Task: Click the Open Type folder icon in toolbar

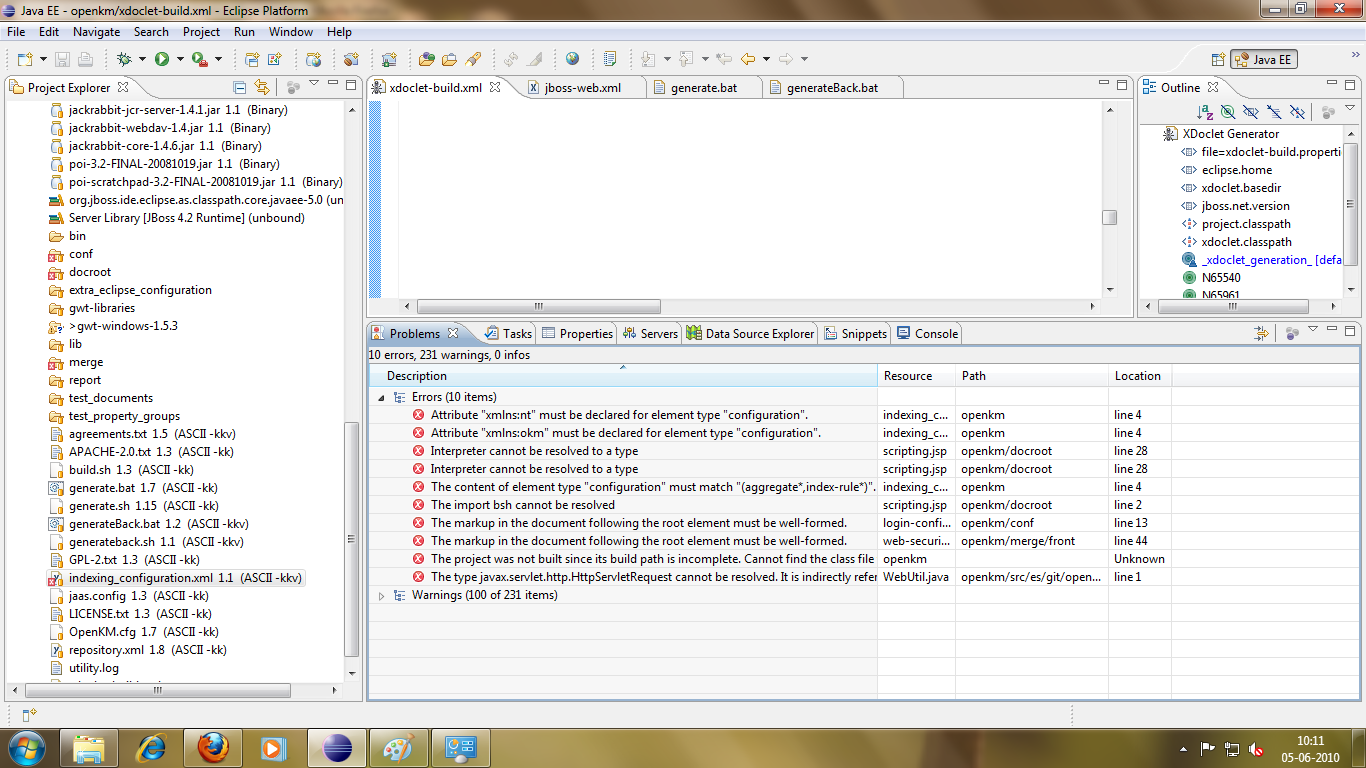Action: coord(427,59)
